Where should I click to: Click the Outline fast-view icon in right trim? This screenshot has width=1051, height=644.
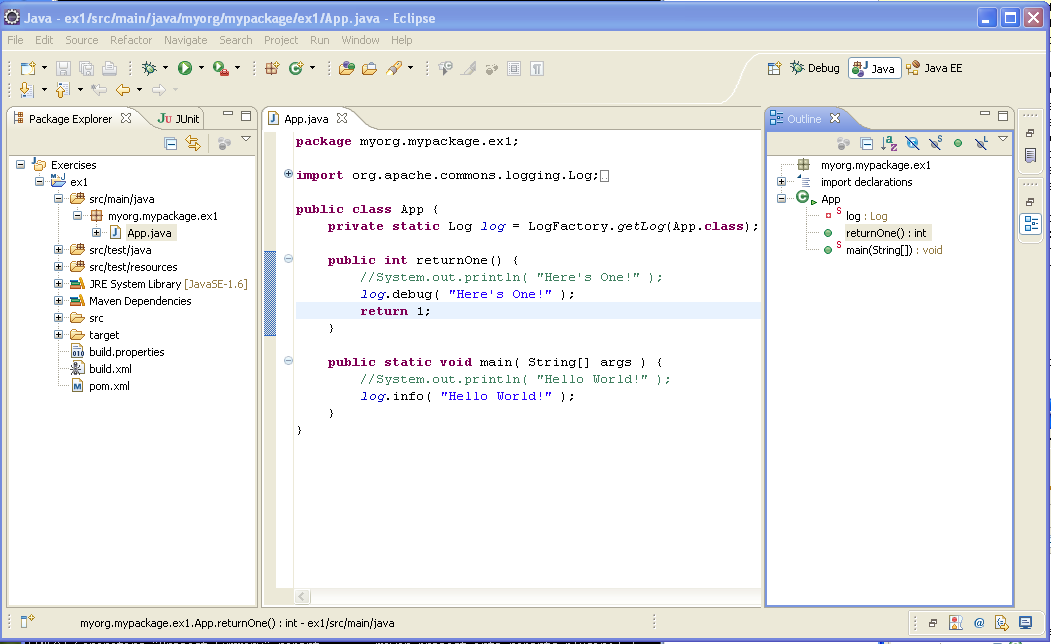pyautogui.click(x=1031, y=224)
